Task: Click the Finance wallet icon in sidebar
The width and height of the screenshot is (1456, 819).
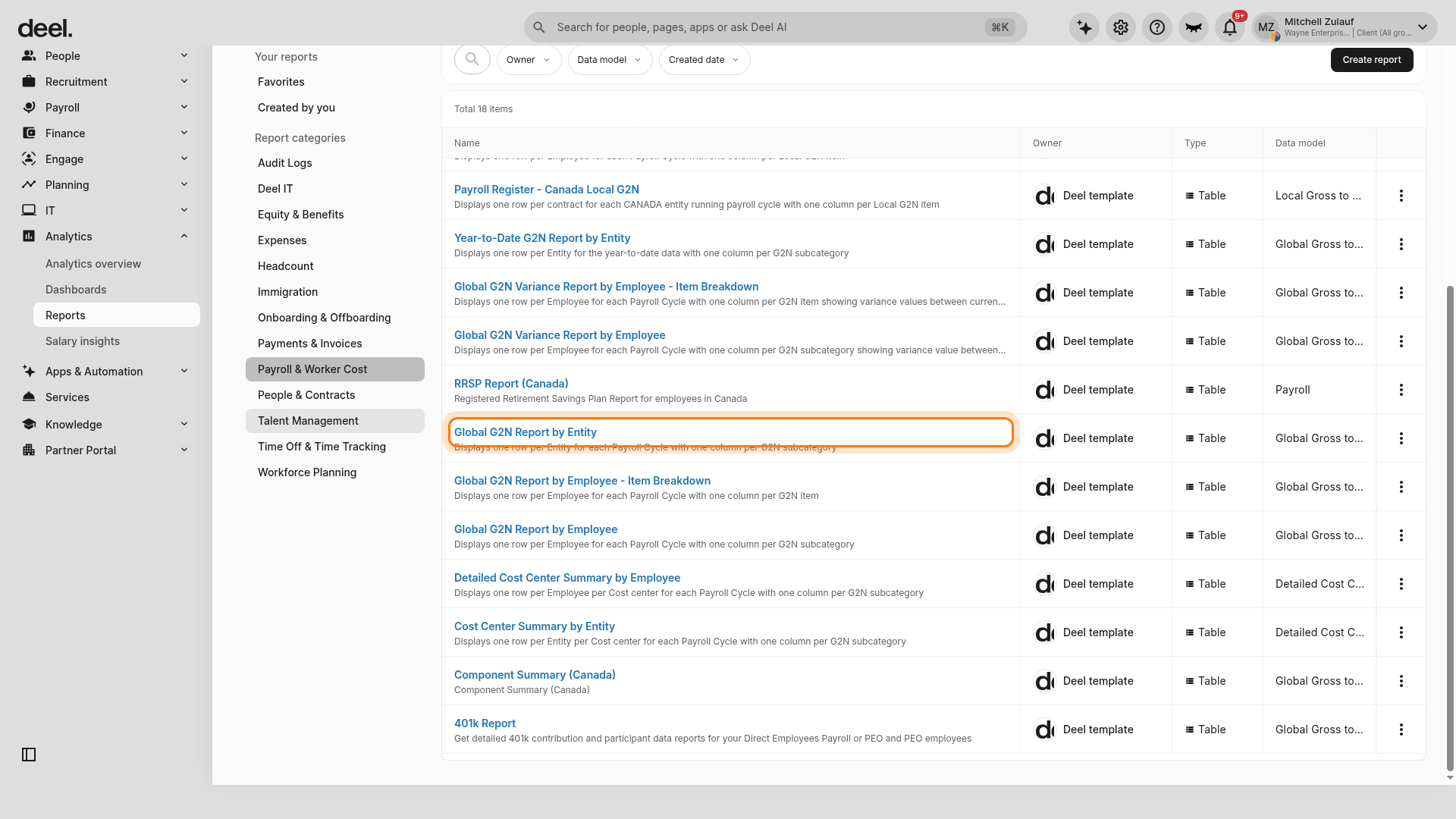Action: pyautogui.click(x=29, y=133)
